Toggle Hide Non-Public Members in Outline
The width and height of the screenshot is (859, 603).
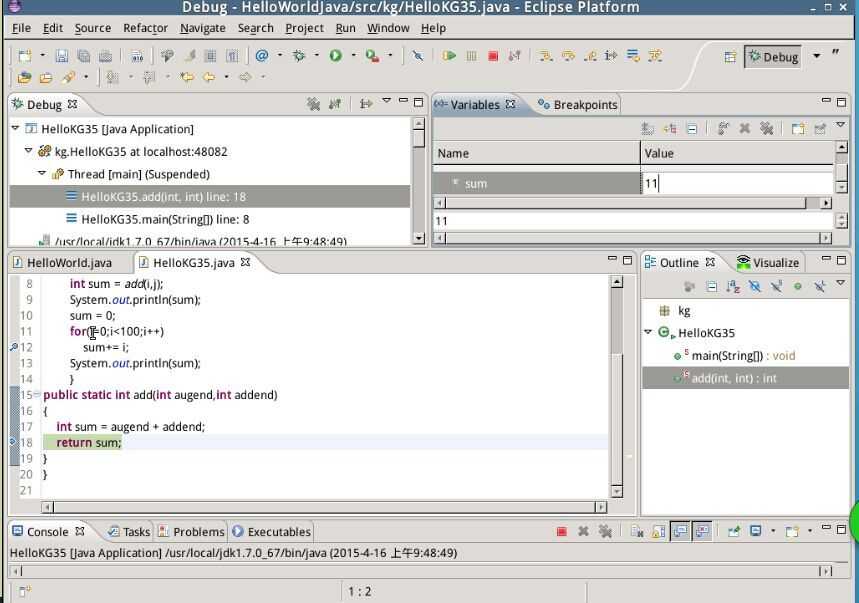[798, 286]
